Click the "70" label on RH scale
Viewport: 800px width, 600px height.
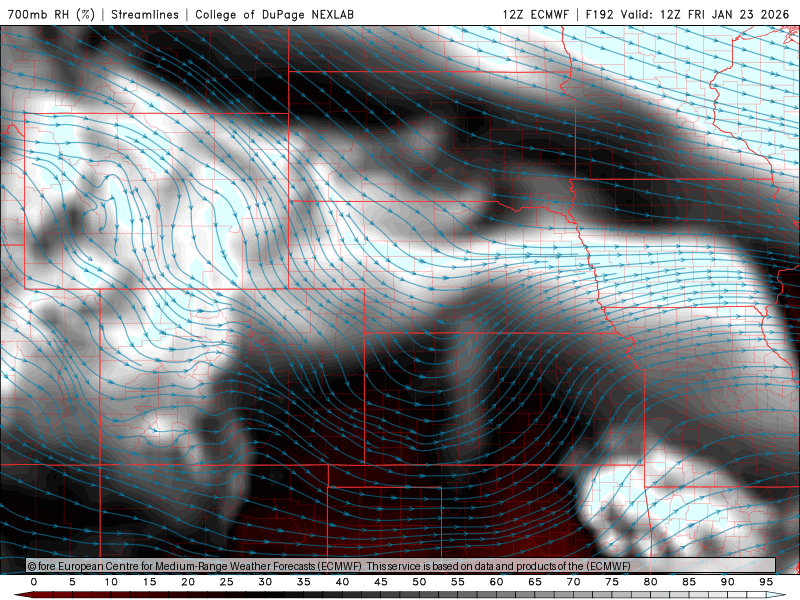(573, 582)
